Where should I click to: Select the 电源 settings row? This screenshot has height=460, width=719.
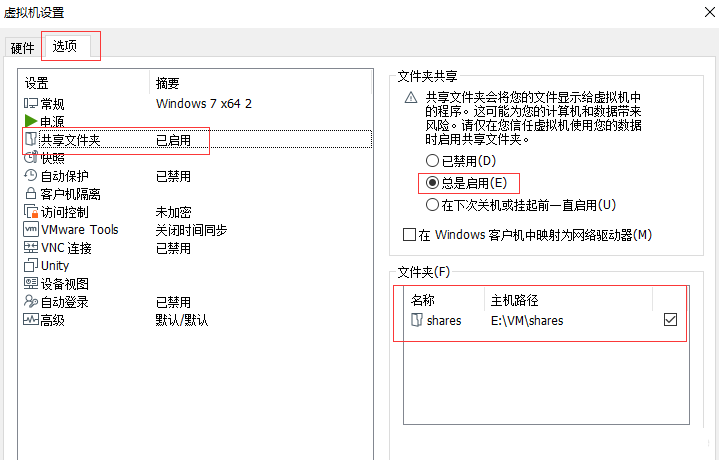pos(196,122)
